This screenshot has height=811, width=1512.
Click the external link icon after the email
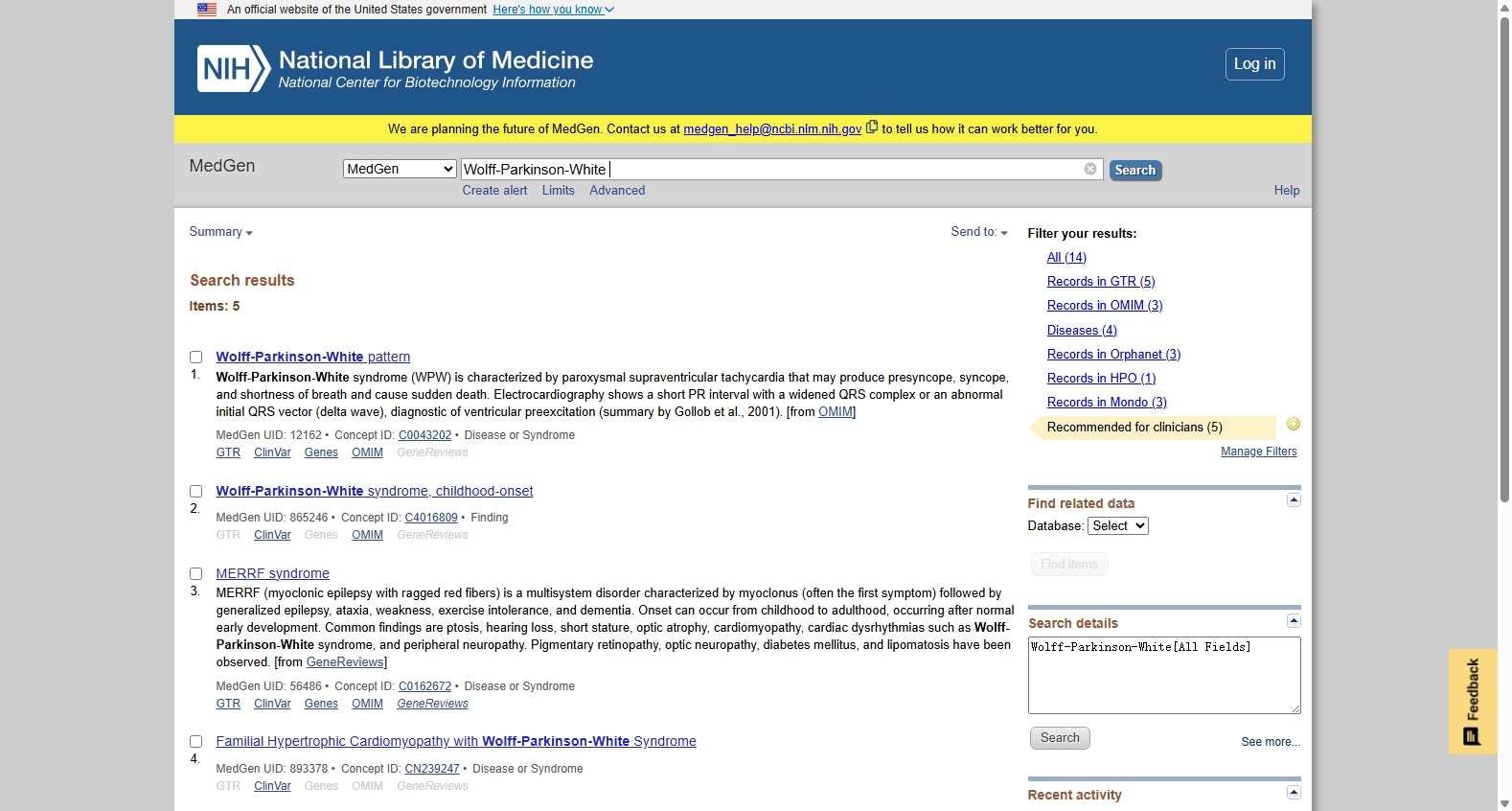[x=872, y=127]
